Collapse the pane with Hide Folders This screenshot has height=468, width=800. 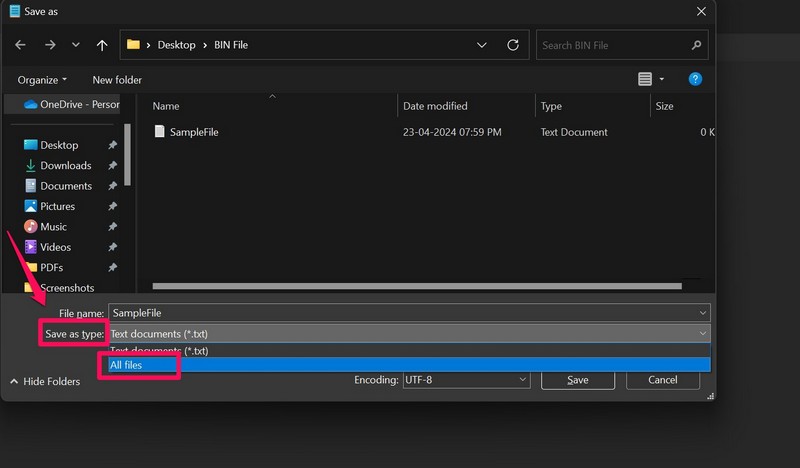point(45,381)
